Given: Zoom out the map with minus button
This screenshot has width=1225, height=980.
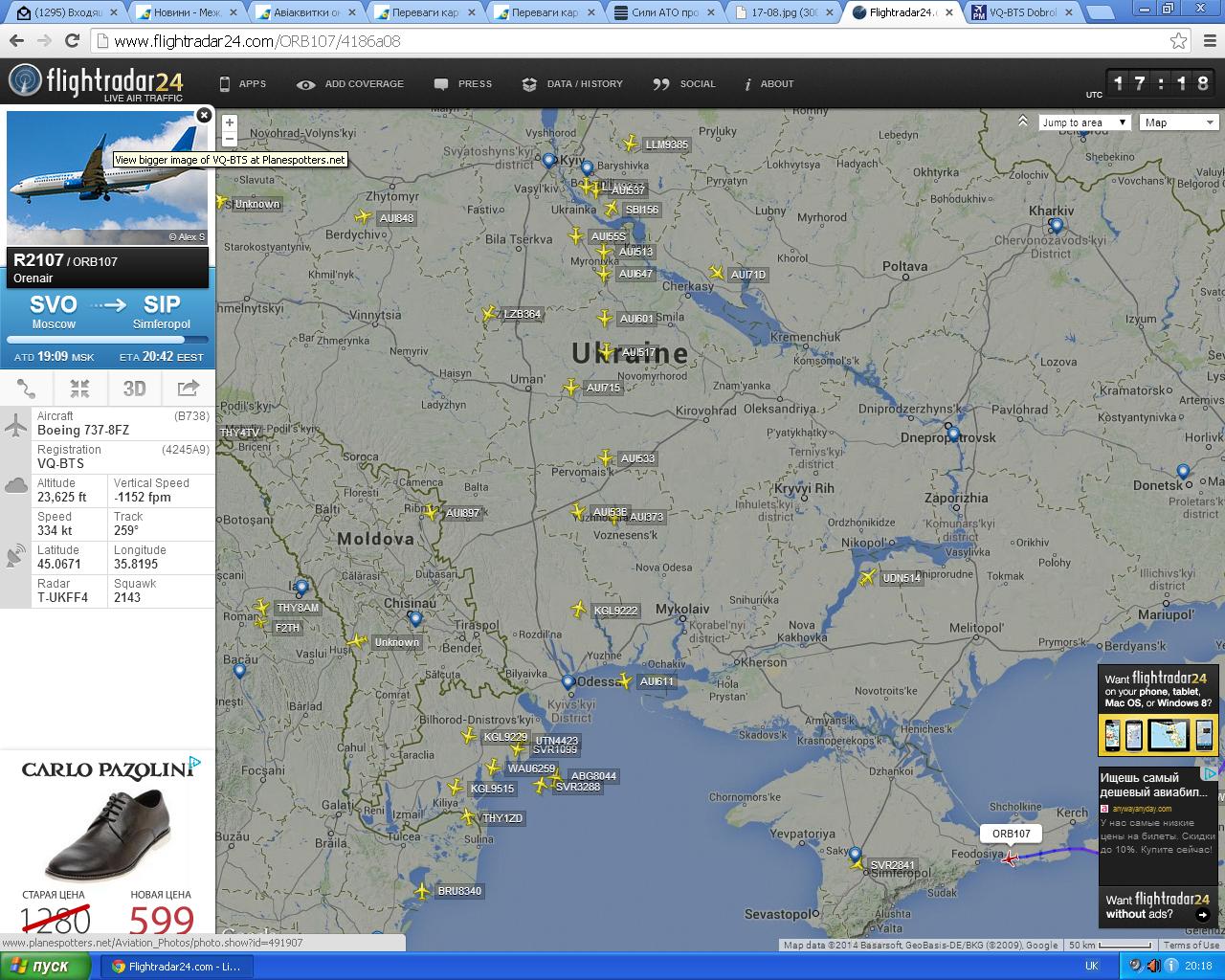Looking at the screenshot, I should point(229,139).
